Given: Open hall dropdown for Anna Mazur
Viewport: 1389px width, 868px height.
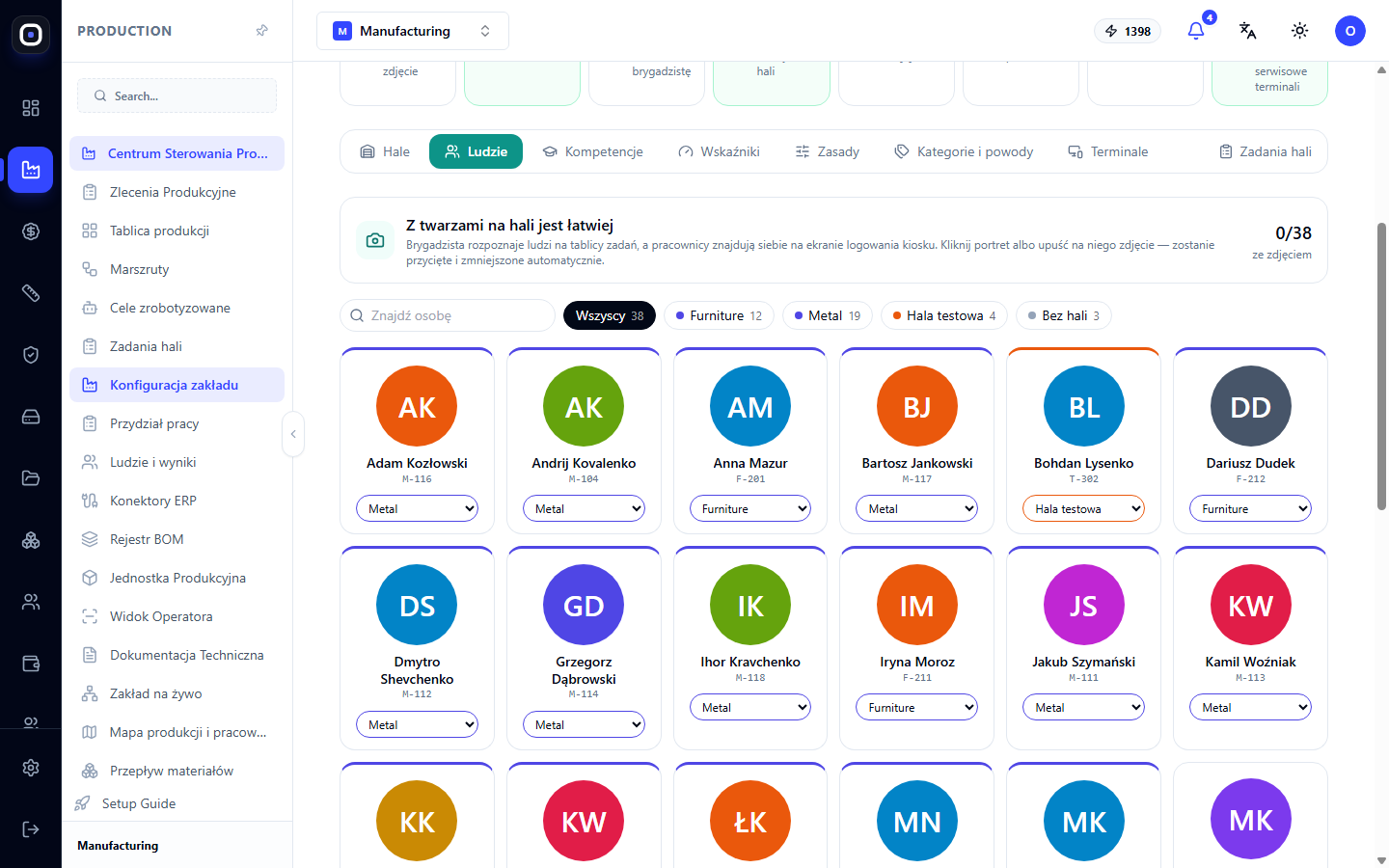Looking at the screenshot, I should click(750, 508).
